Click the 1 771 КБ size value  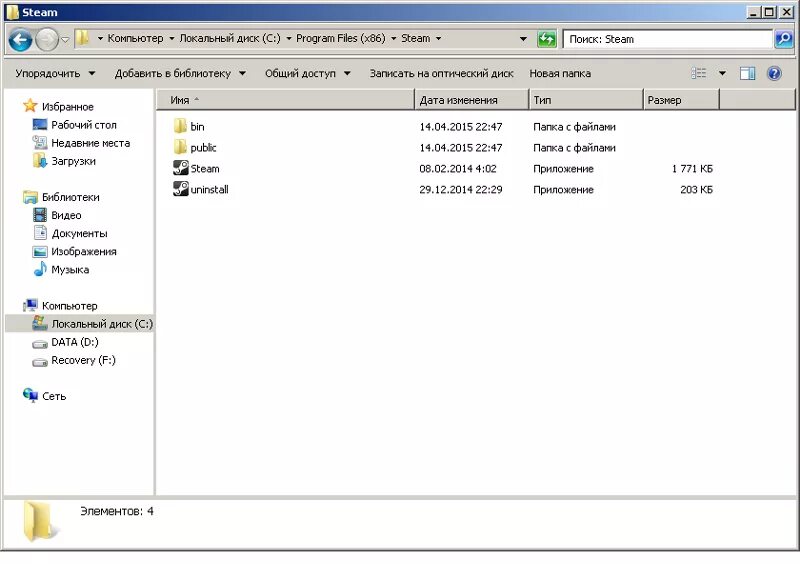pos(692,168)
